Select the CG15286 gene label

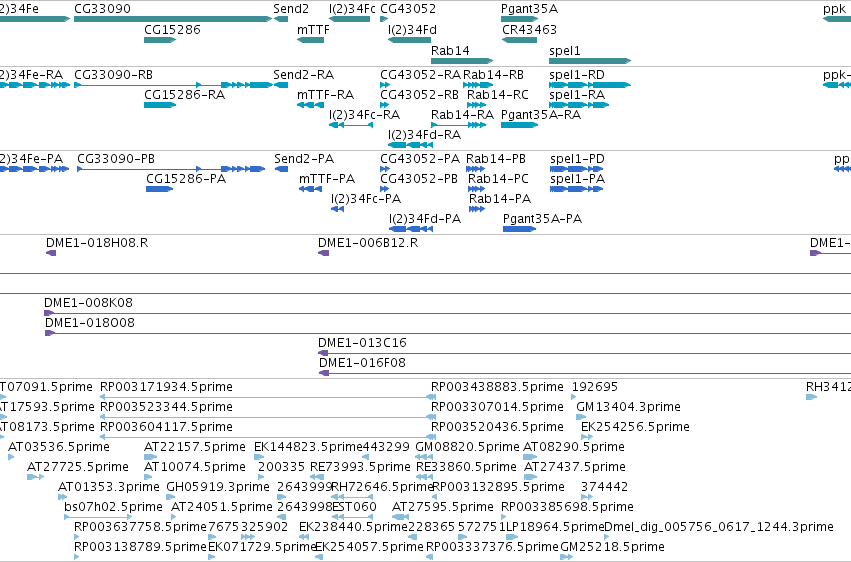[x=172, y=30]
